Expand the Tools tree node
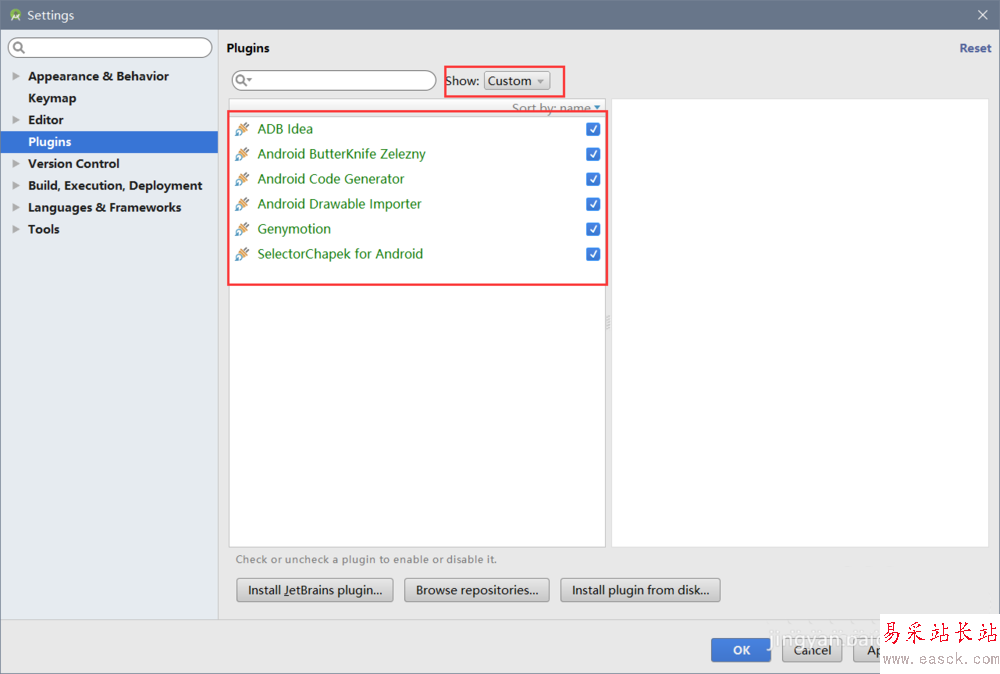Viewport: 1000px width, 674px height. pos(16,229)
